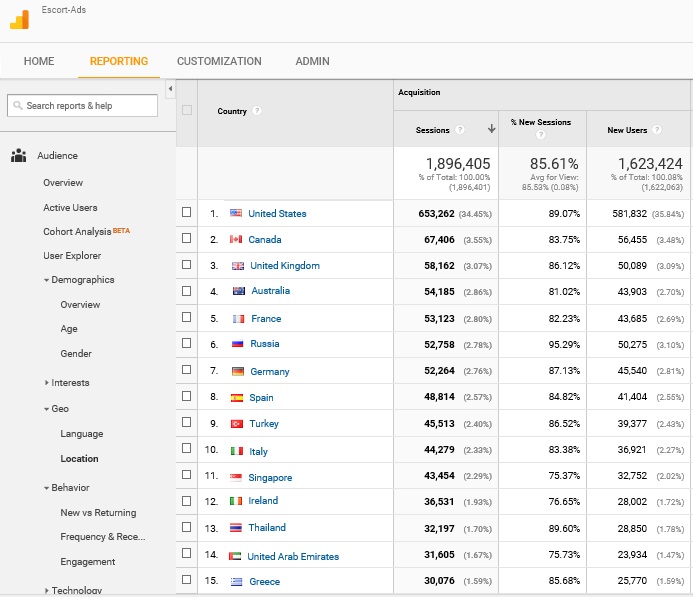Open the Greece country link
This screenshot has height=597, width=693.
[x=264, y=582]
